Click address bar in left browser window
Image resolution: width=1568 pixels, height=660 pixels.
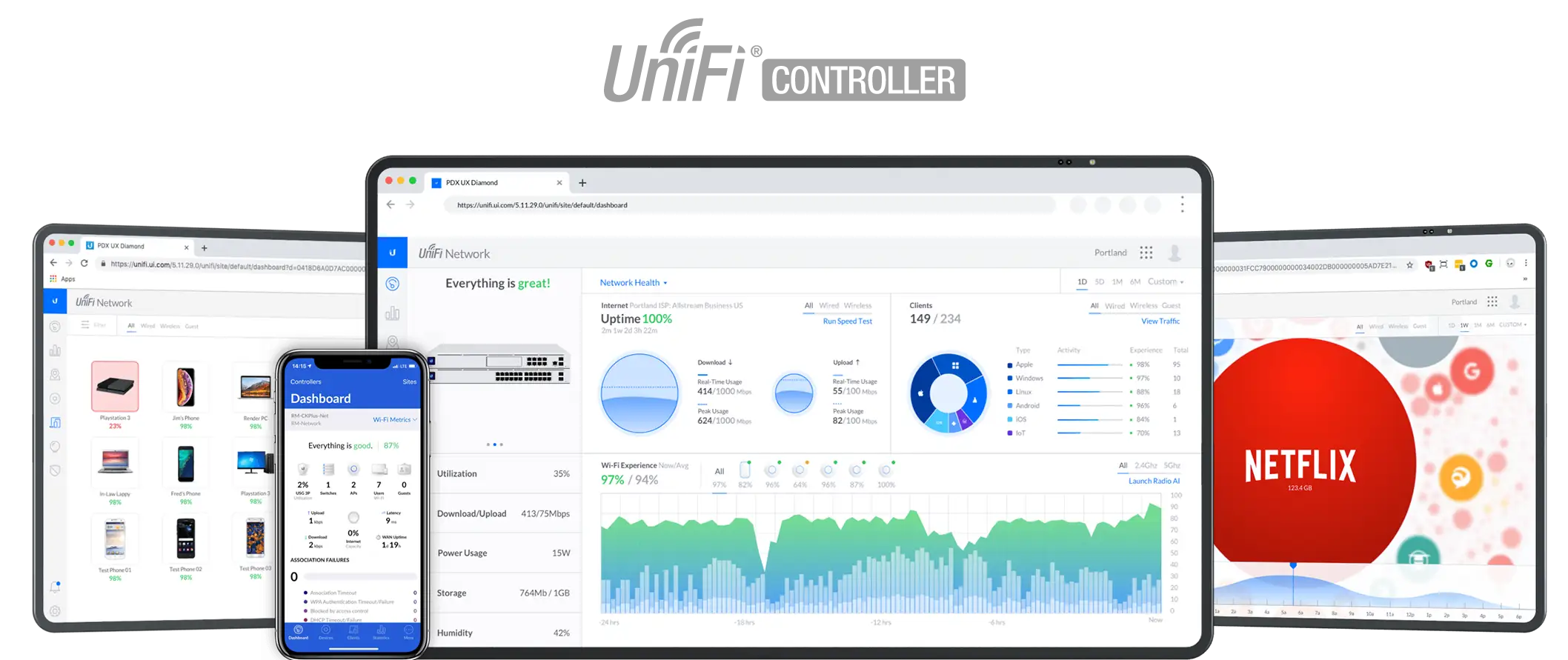pyautogui.click(x=232, y=265)
